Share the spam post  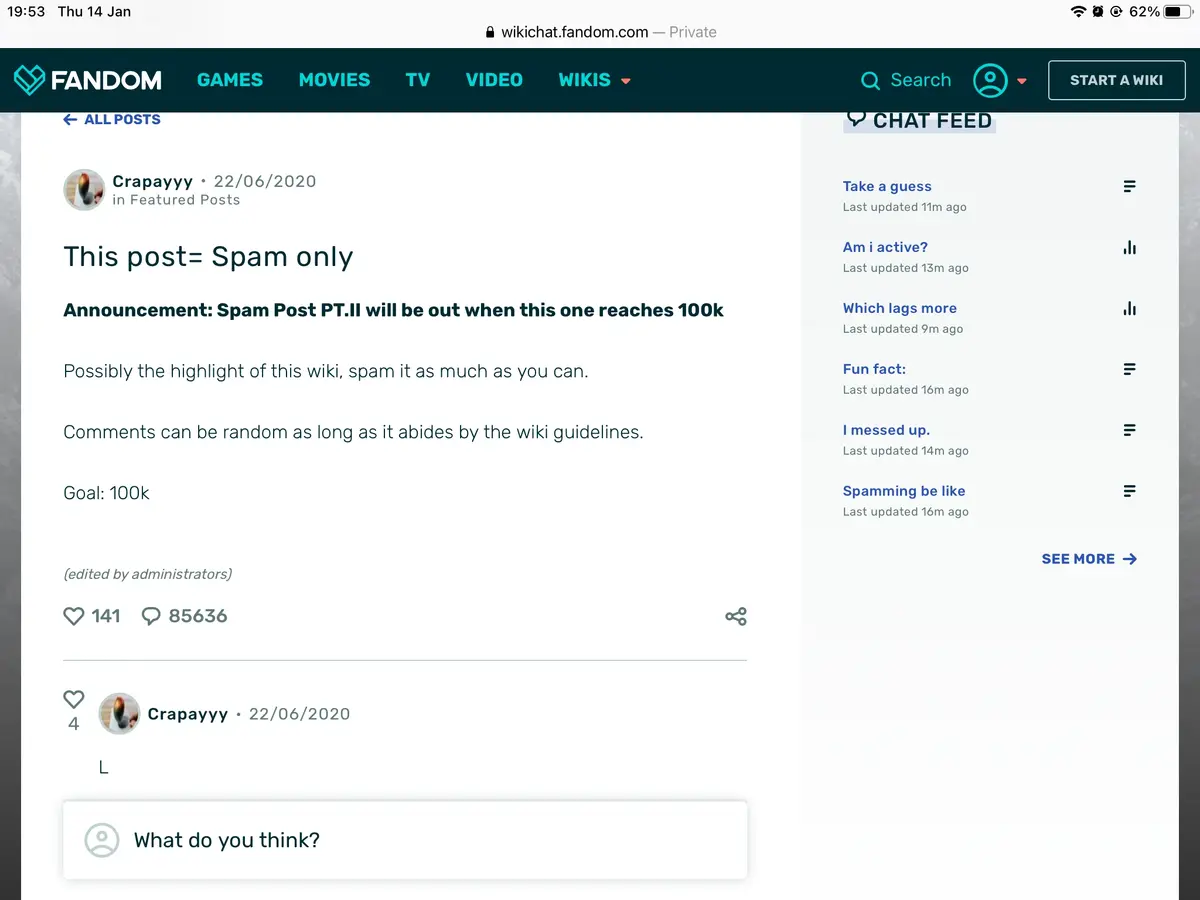(736, 617)
